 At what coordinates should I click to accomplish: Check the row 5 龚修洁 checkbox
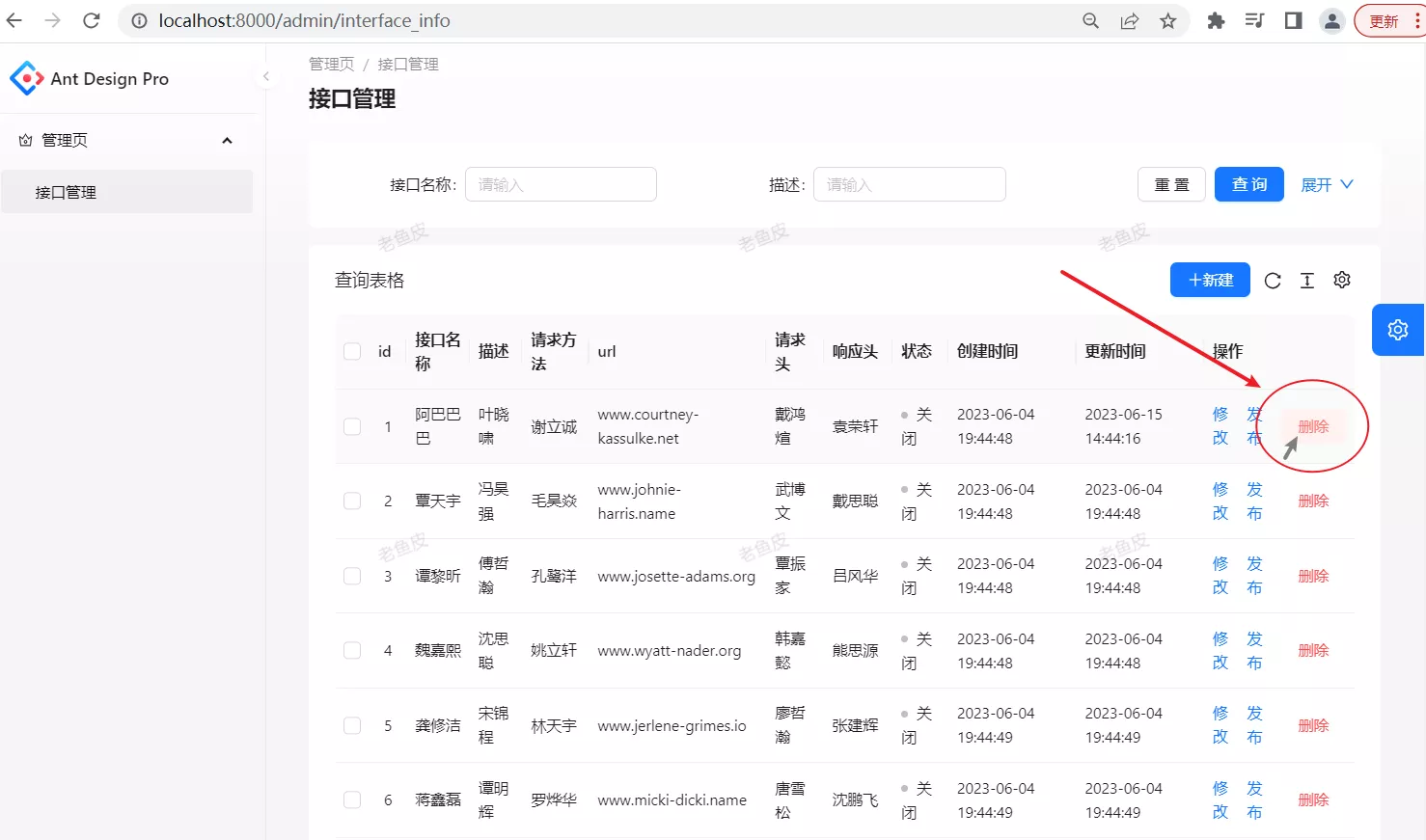[352, 725]
